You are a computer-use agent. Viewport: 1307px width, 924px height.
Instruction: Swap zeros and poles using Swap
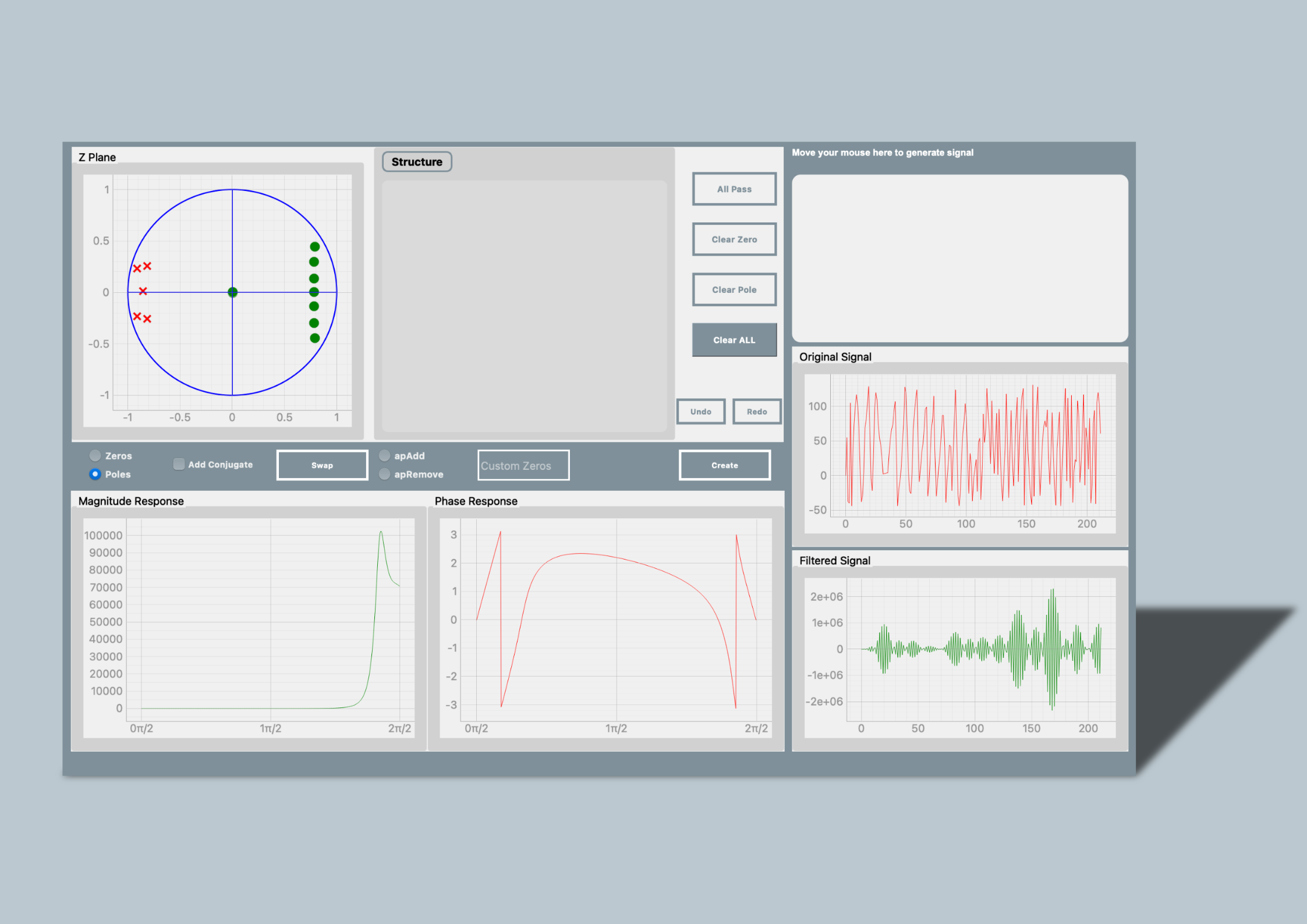click(x=322, y=465)
